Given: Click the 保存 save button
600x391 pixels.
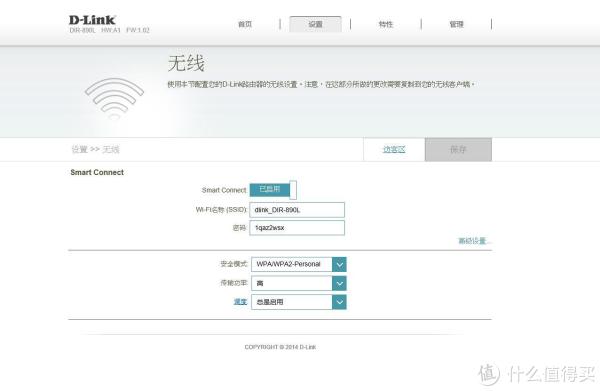Looking at the screenshot, I should tap(458, 149).
